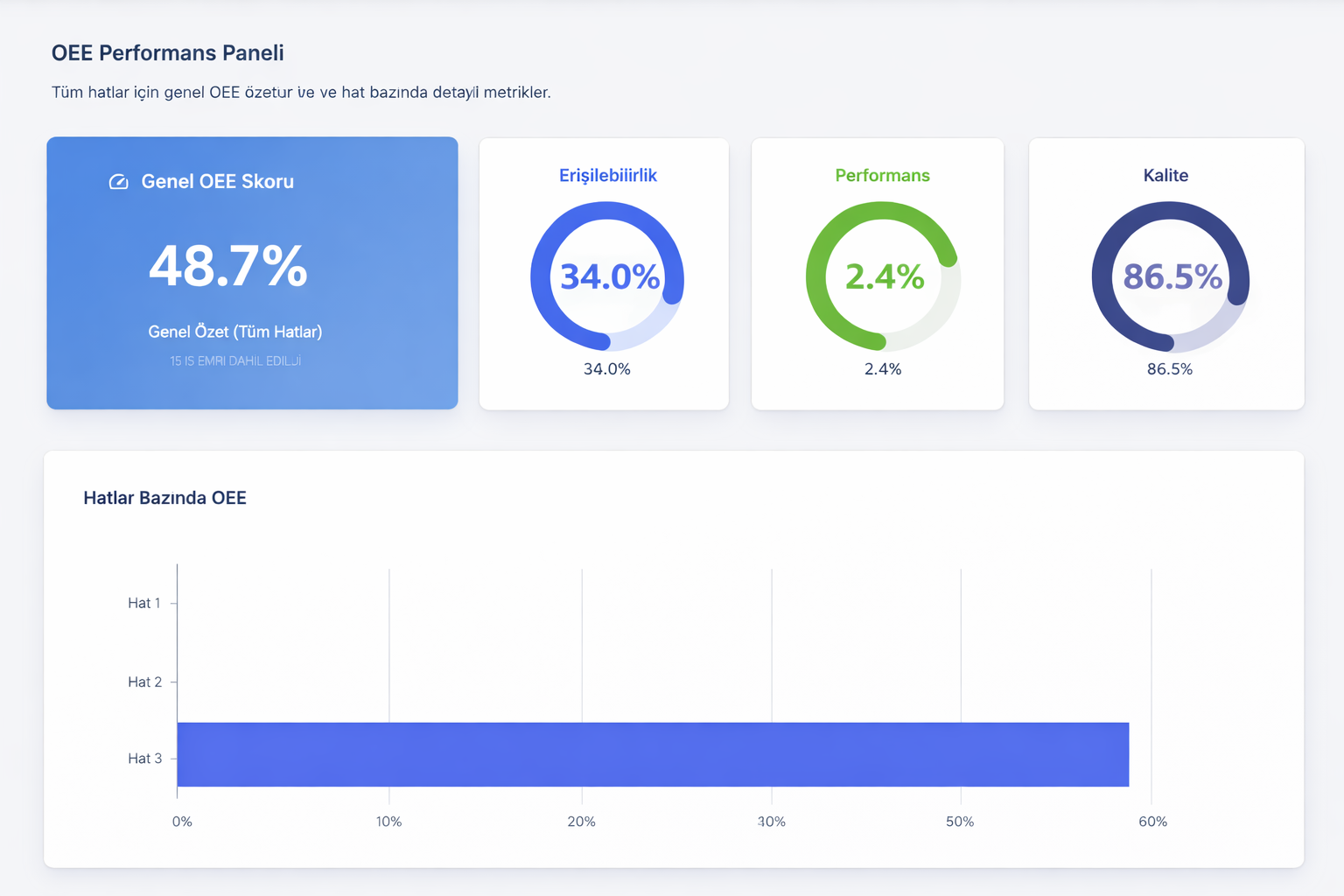Click the large 34.0% inside the Erişilebilirlik ring
The width and height of the screenshot is (1344, 896).
[609, 276]
